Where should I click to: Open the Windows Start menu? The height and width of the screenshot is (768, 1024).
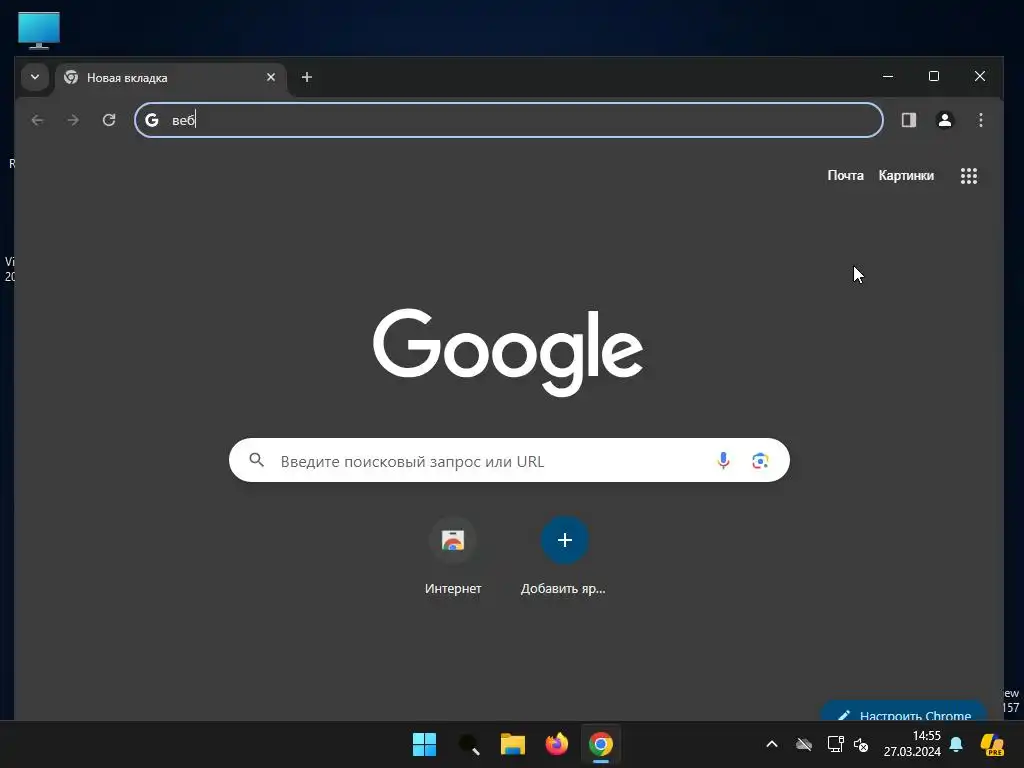point(424,744)
